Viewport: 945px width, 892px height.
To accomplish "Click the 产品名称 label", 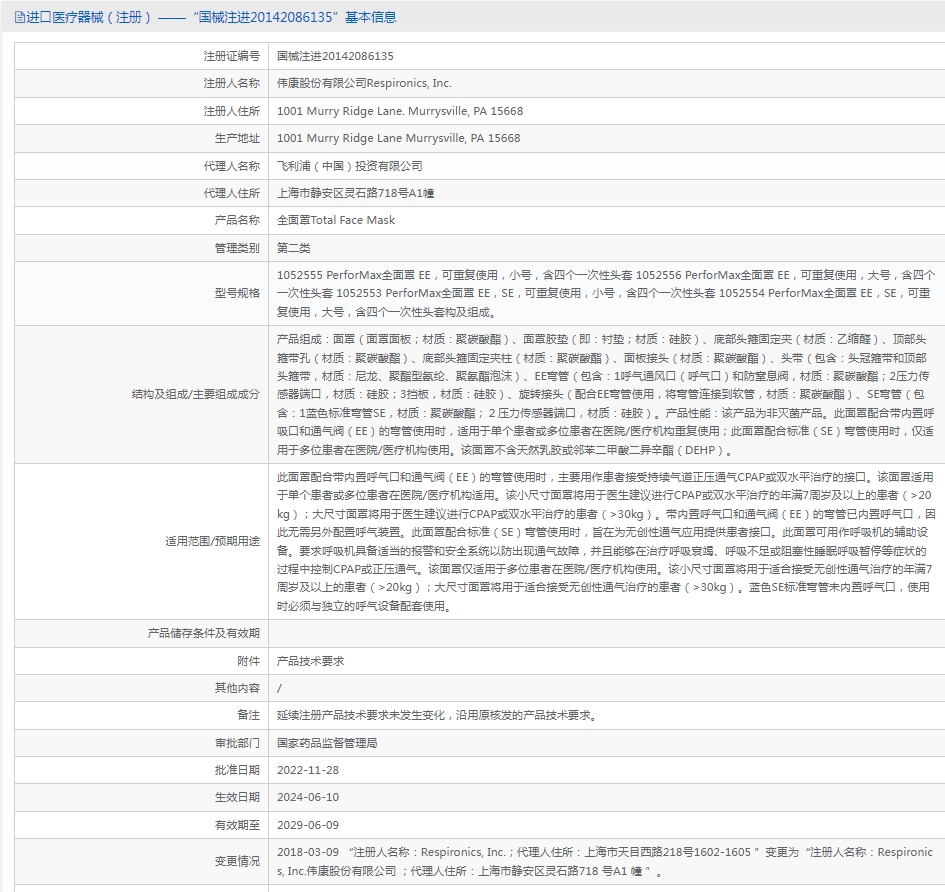I will (237, 220).
